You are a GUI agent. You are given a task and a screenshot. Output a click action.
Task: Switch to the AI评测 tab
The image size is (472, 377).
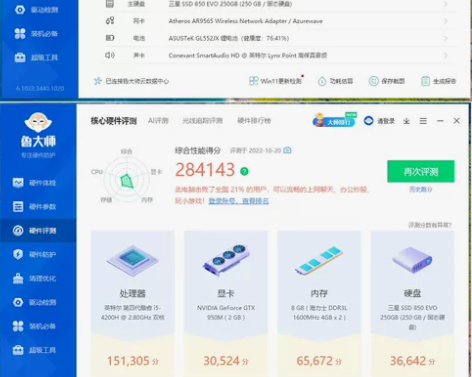click(x=158, y=121)
